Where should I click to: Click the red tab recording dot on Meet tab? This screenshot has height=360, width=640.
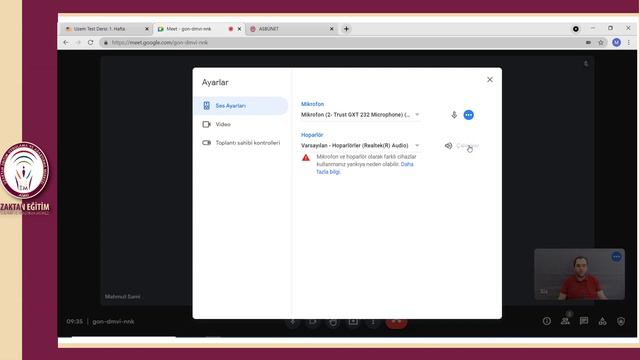click(231, 29)
